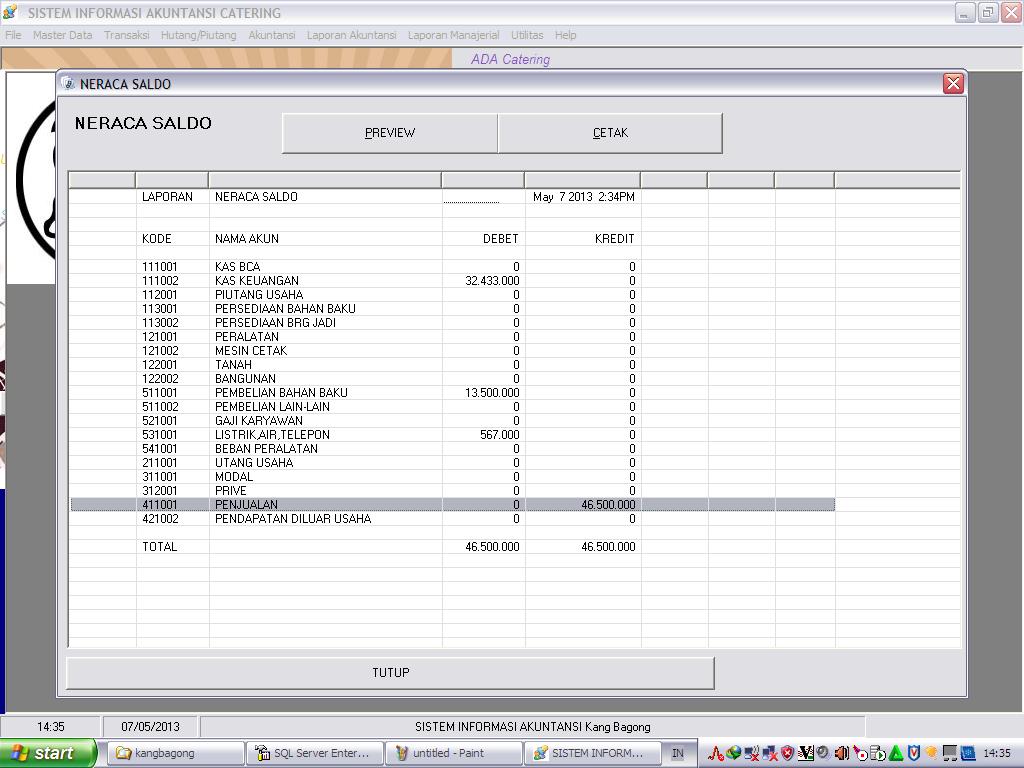Image resolution: width=1024 pixels, height=768 pixels.
Task: Close the Neraca Saldo dialog
Action: (953, 84)
